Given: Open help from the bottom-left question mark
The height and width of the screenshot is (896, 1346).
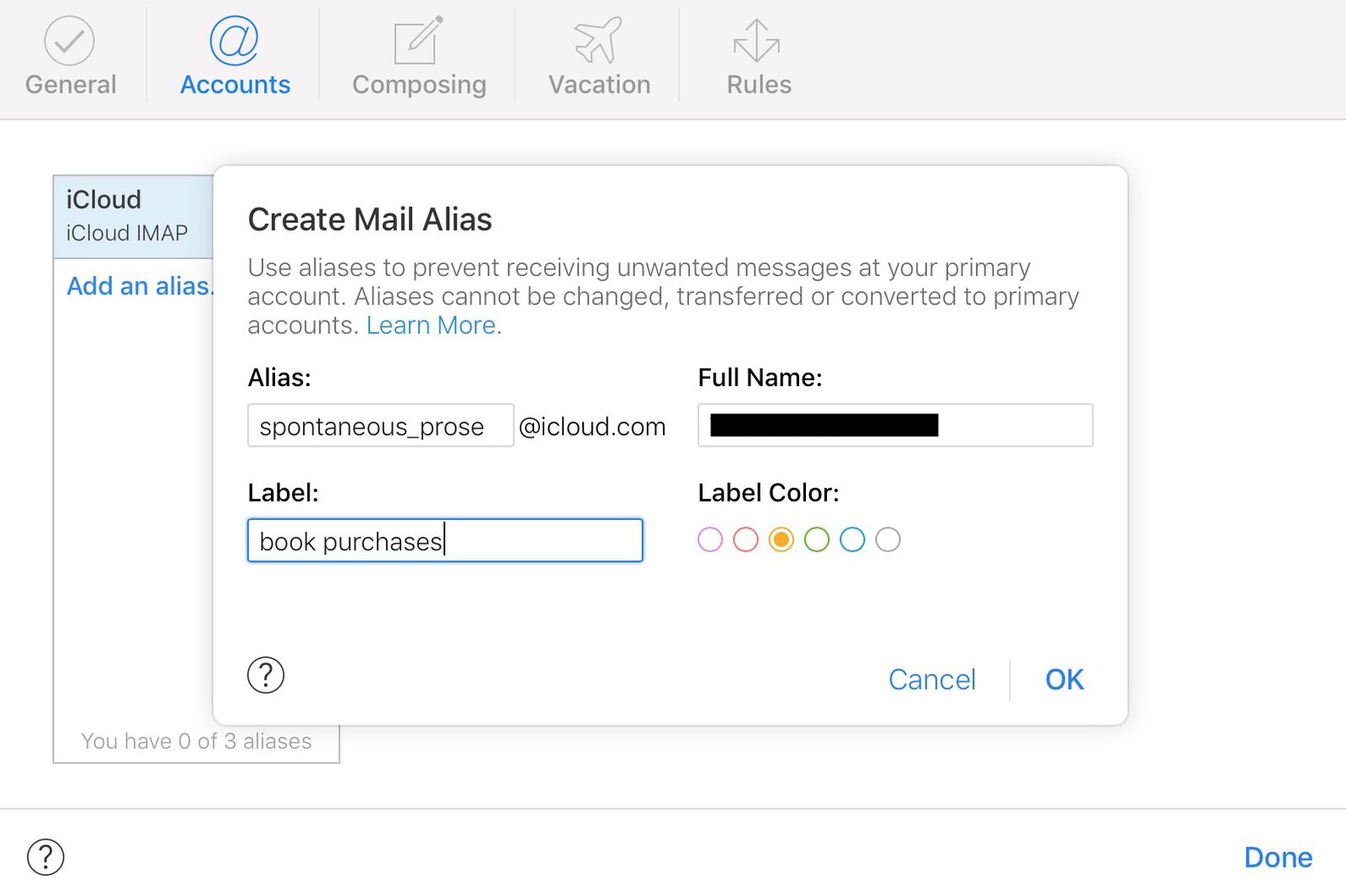Looking at the screenshot, I should click(46, 857).
